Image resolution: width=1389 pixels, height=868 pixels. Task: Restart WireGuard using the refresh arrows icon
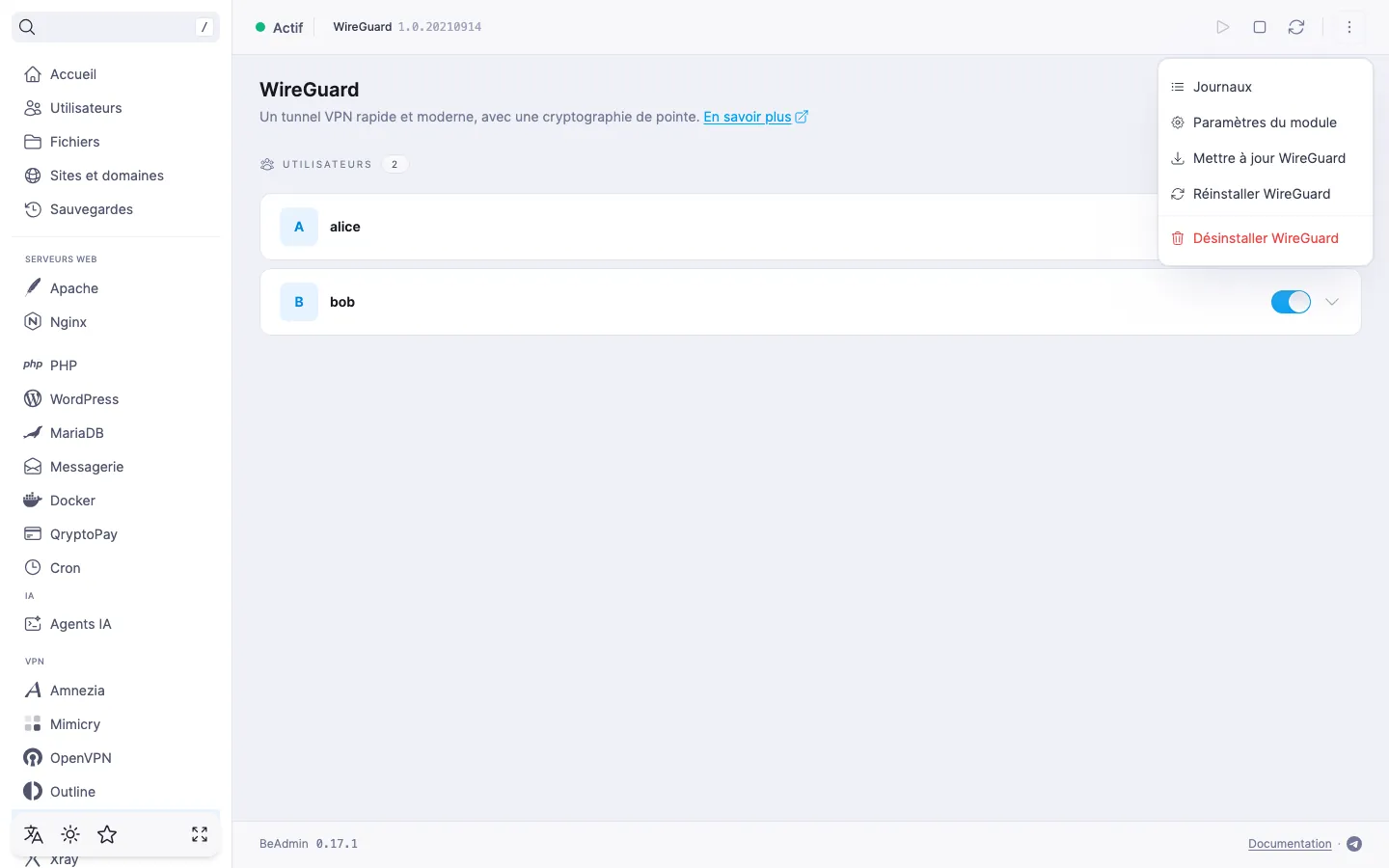point(1296,27)
